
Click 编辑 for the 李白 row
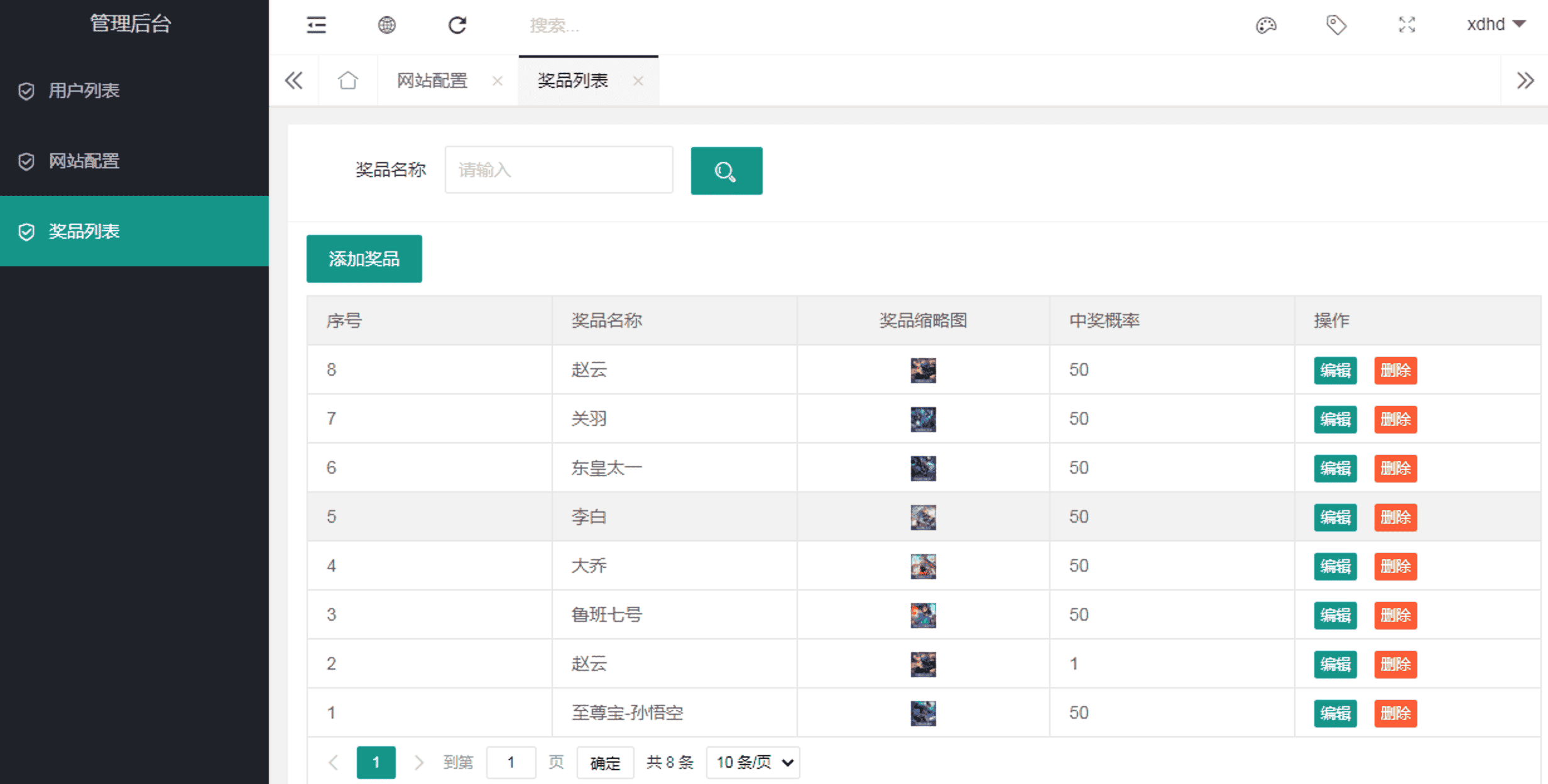click(1335, 517)
